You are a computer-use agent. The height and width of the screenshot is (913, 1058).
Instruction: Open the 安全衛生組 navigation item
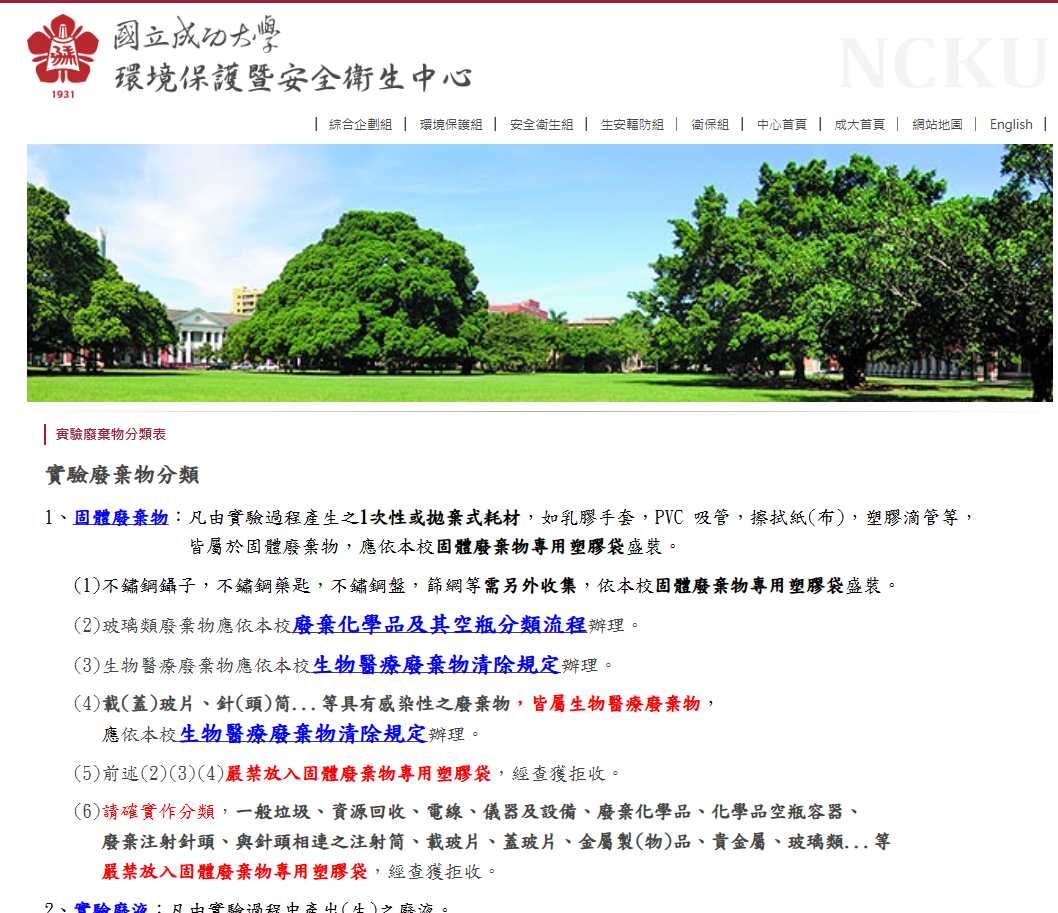(541, 125)
